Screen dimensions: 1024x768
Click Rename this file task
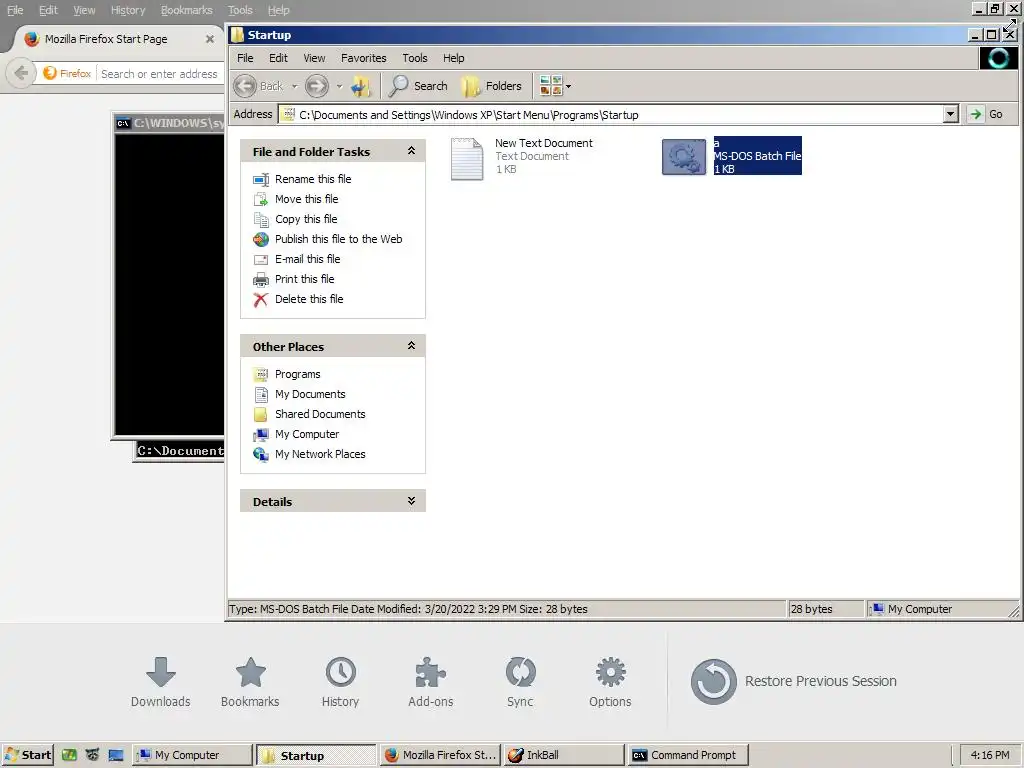click(x=313, y=179)
